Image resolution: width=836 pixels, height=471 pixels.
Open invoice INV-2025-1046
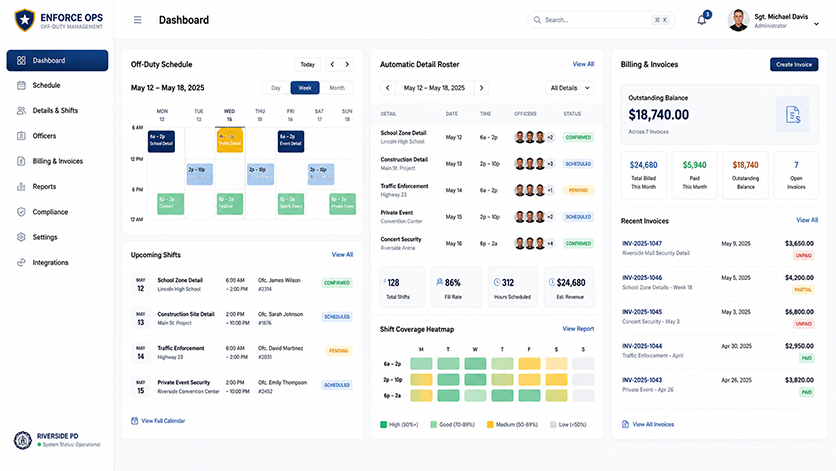[642, 277]
